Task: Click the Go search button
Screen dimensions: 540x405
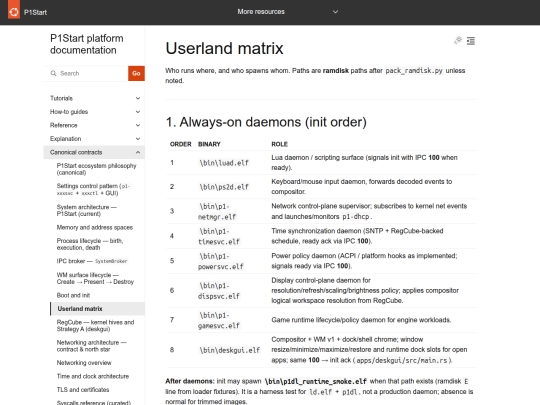Action: coord(136,73)
